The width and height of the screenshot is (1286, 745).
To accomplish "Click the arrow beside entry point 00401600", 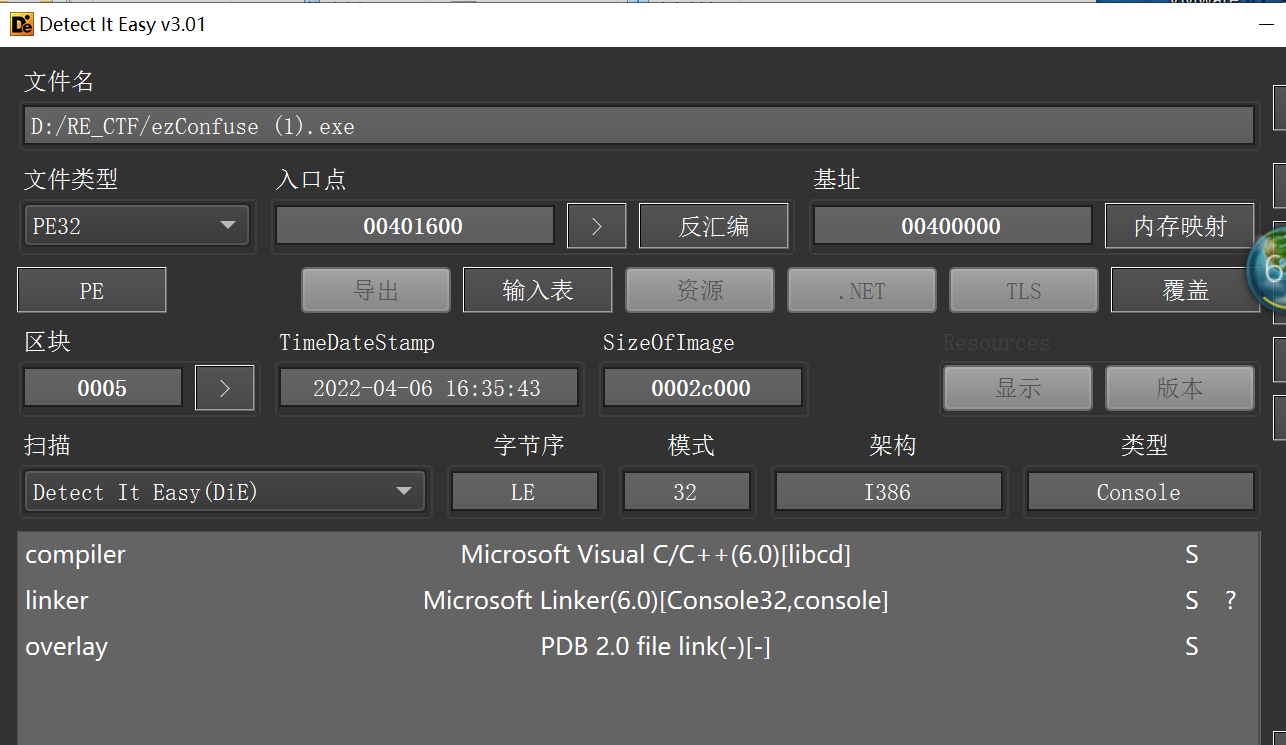I will click(x=596, y=225).
